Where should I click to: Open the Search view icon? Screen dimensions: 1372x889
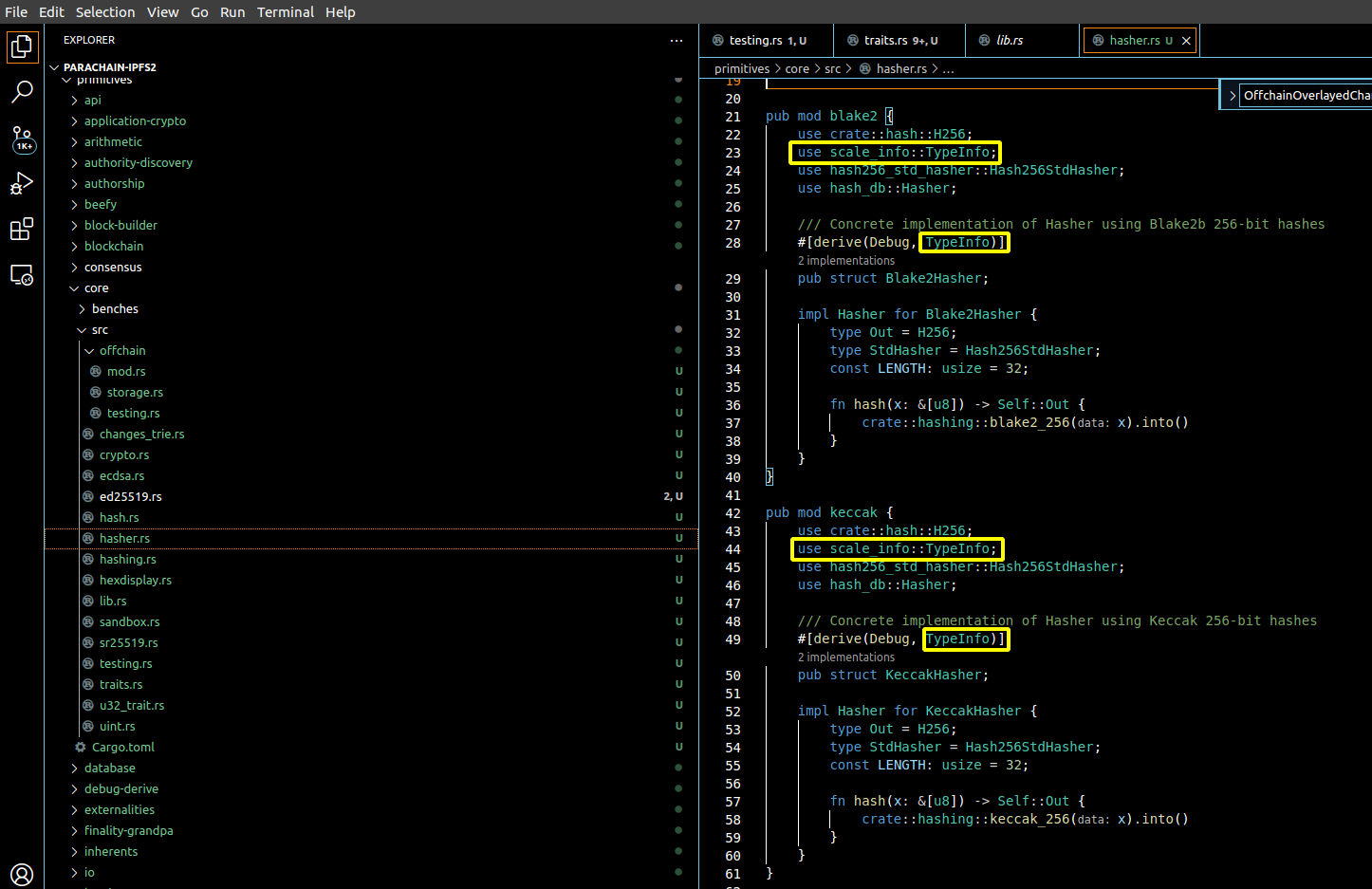pos(22,92)
